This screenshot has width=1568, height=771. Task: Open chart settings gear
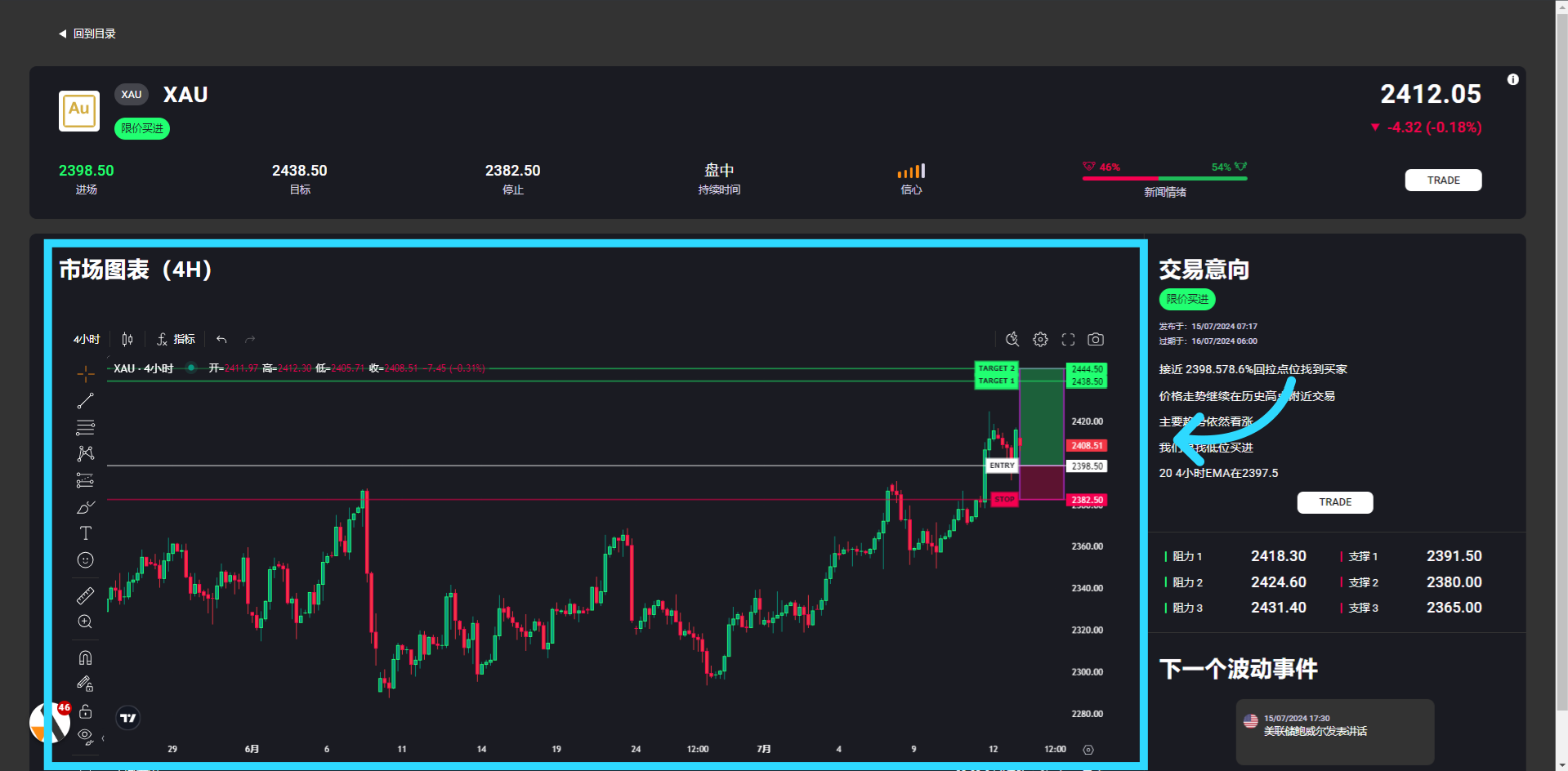point(1040,339)
